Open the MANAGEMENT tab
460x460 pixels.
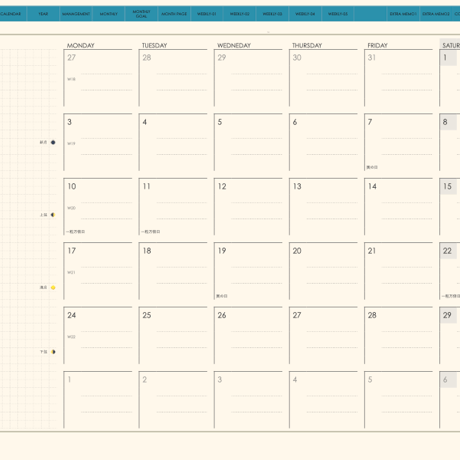pos(76,14)
